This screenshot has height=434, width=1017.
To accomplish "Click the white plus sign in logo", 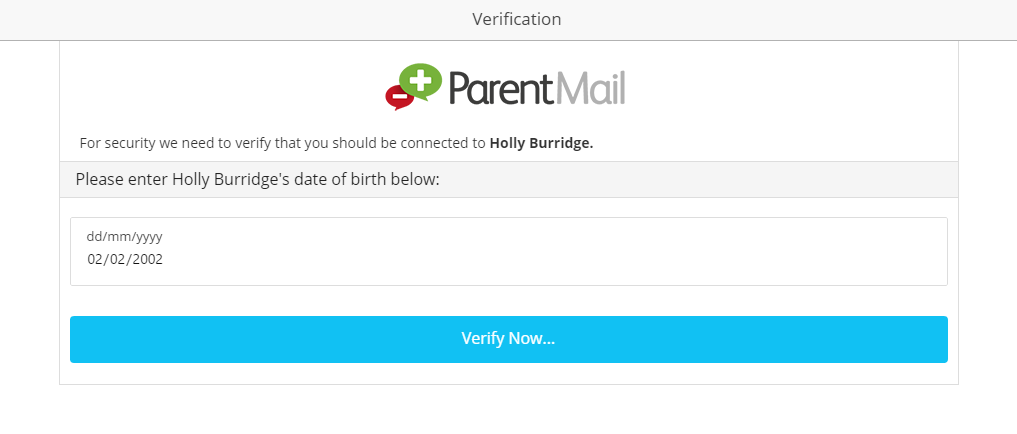I will pos(422,79).
